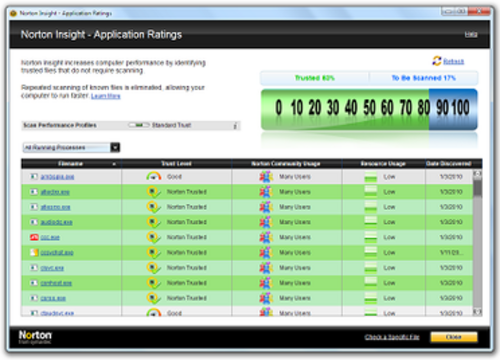This screenshot has width=500, height=360.
Task: Click the file icon beside audiodg.exe
Action: click(34, 222)
